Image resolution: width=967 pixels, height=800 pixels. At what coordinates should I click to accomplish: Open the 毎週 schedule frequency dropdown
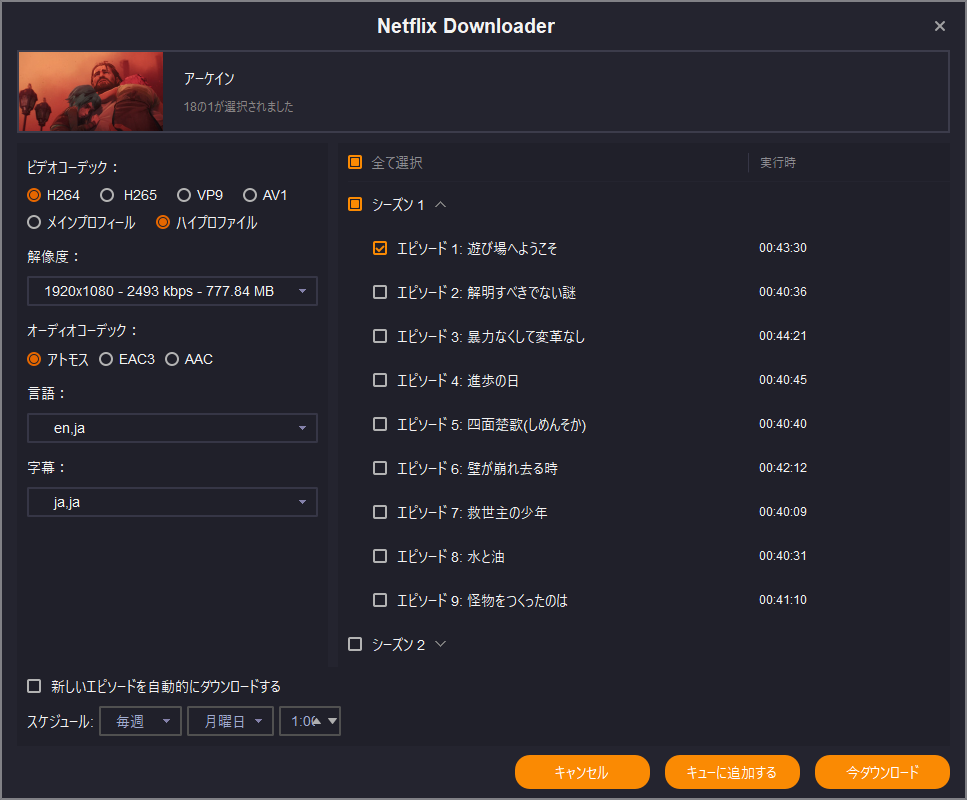141,721
